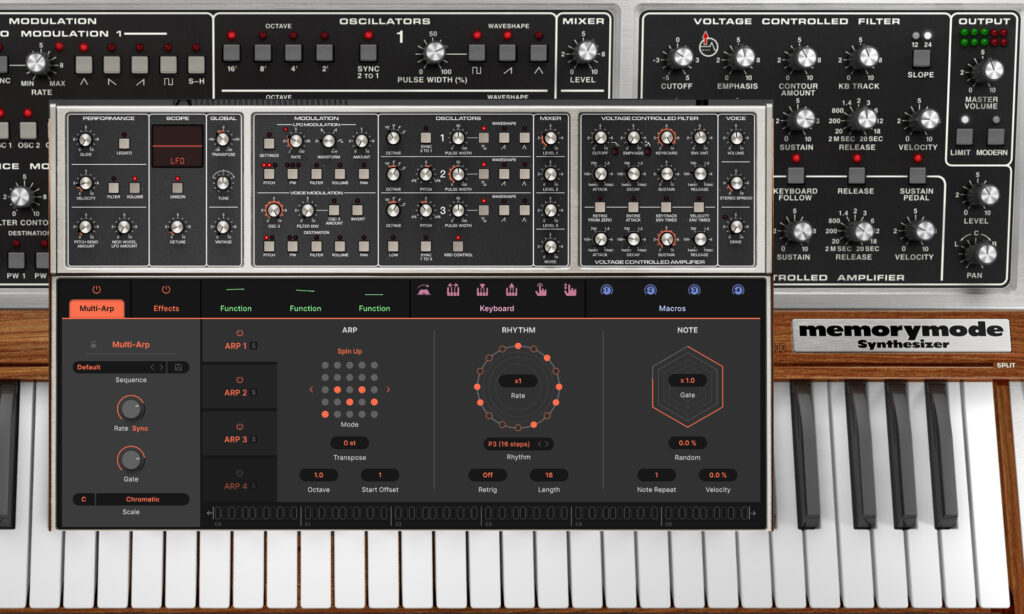Open the first Function tab
The width and height of the screenshot is (1024, 614).
pos(236,308)
